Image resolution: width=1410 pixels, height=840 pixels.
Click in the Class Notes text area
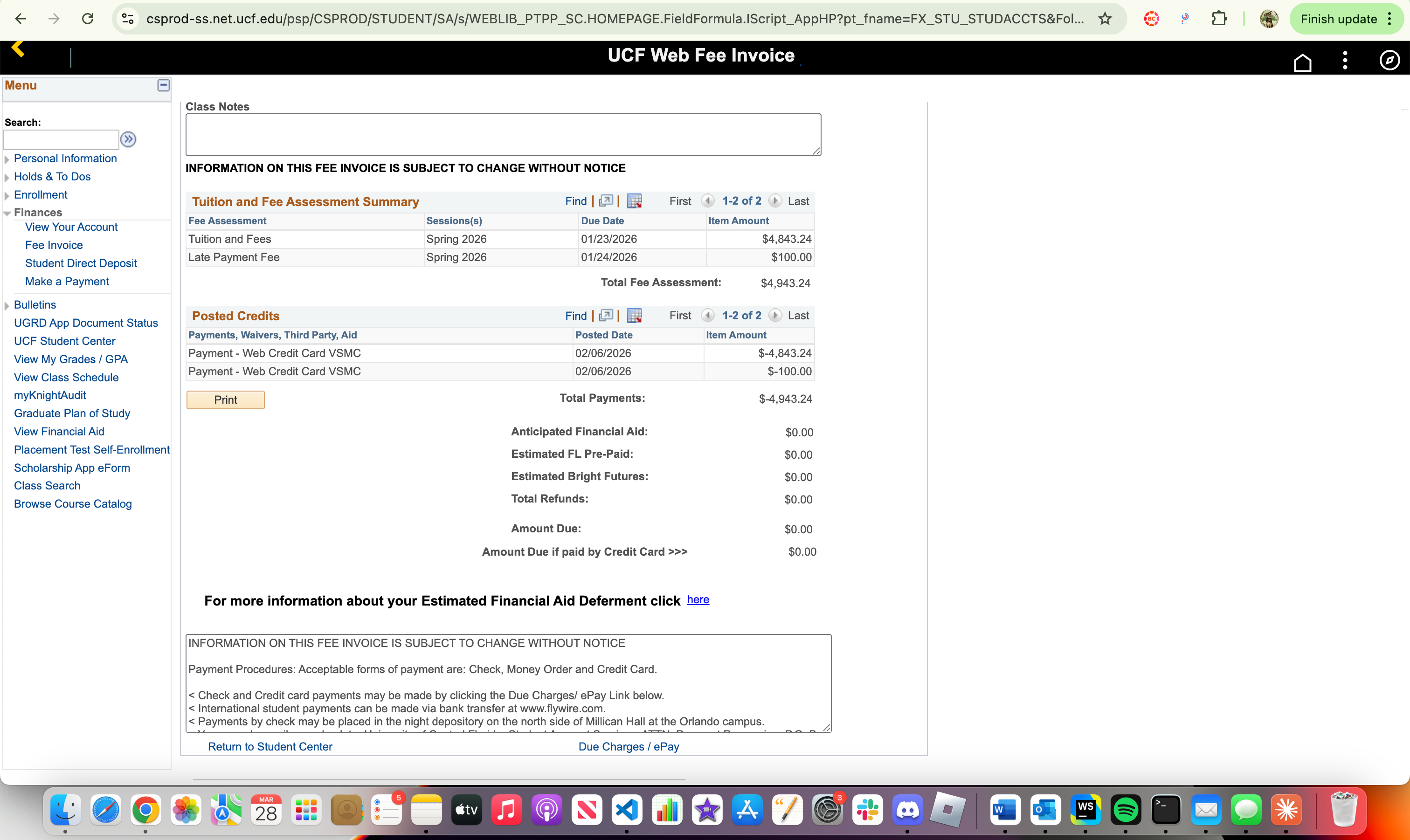coord(503,135)
